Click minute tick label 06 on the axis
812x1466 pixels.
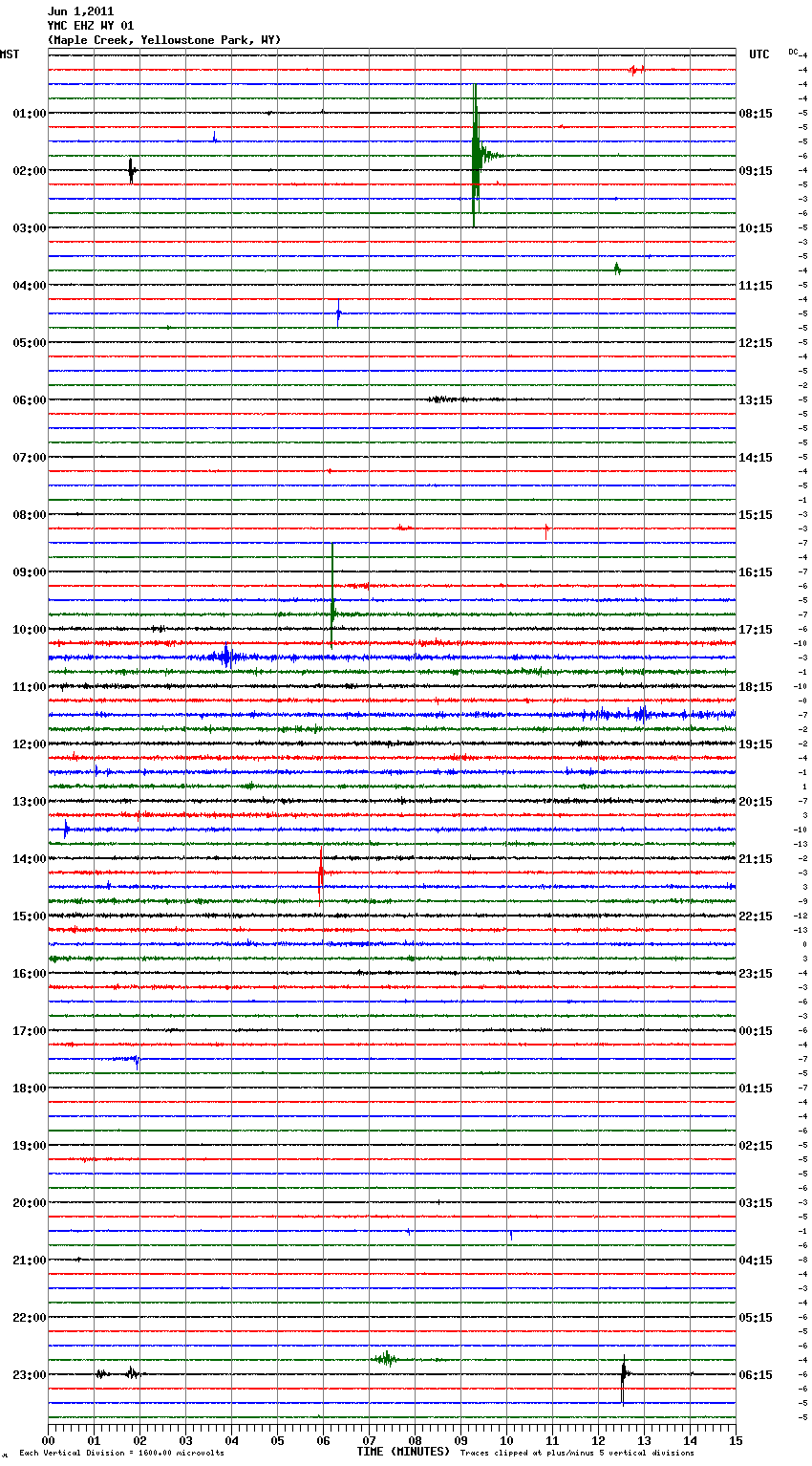(x=323, y=1440)
